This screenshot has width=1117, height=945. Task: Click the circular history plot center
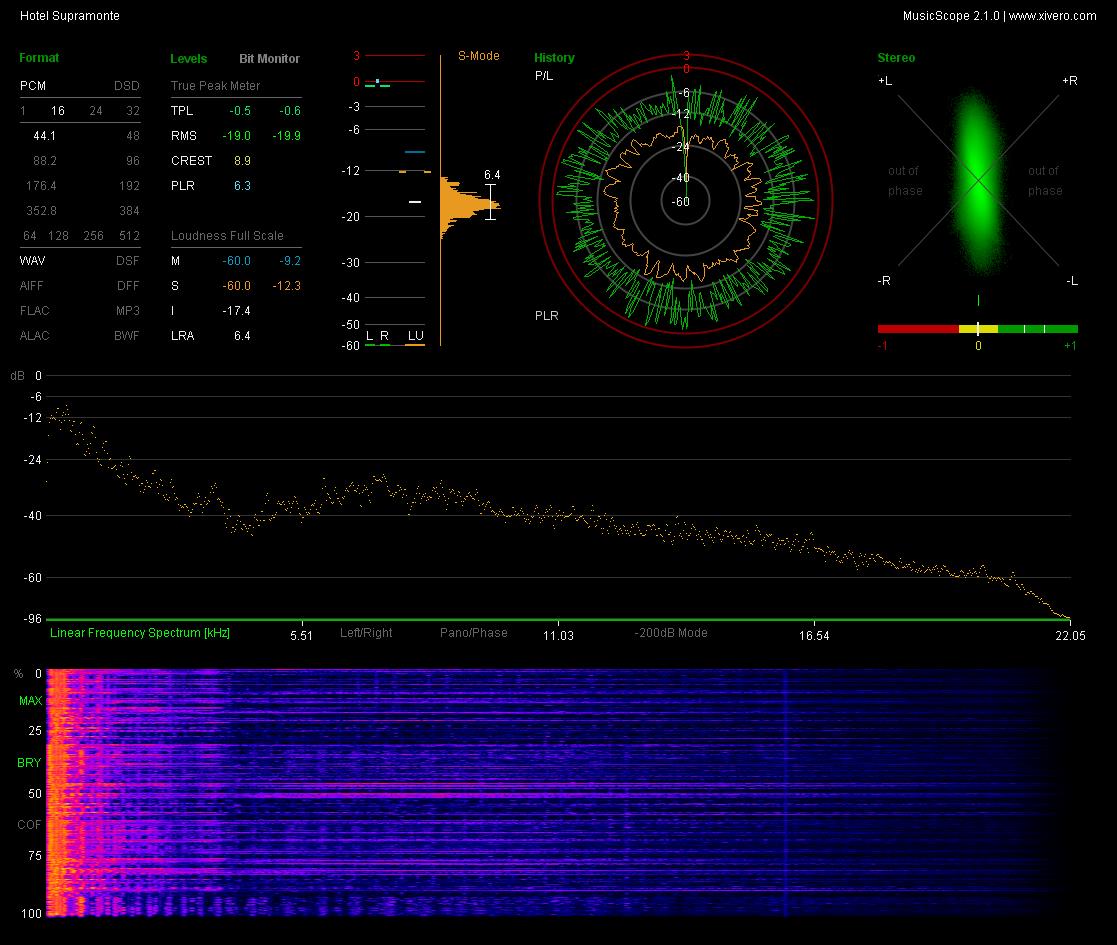click(x=685, y=202)
